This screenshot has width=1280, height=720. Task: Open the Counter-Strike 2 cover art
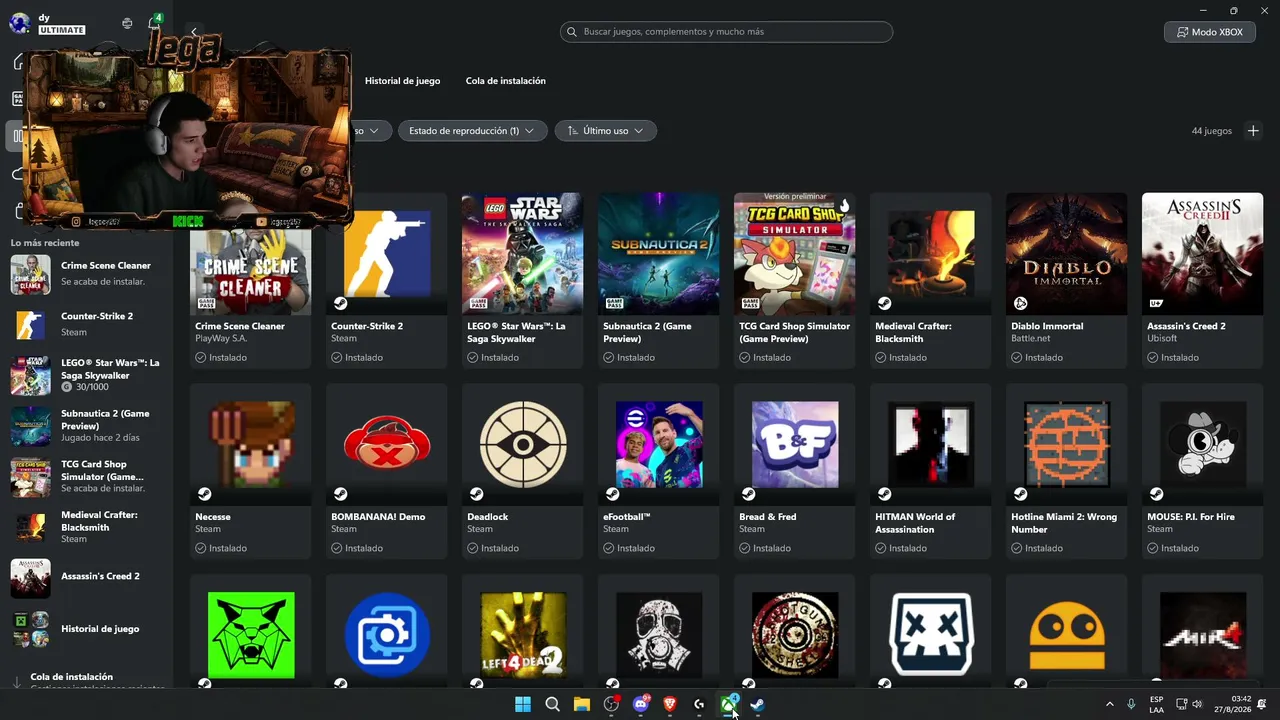click(387, 253)
